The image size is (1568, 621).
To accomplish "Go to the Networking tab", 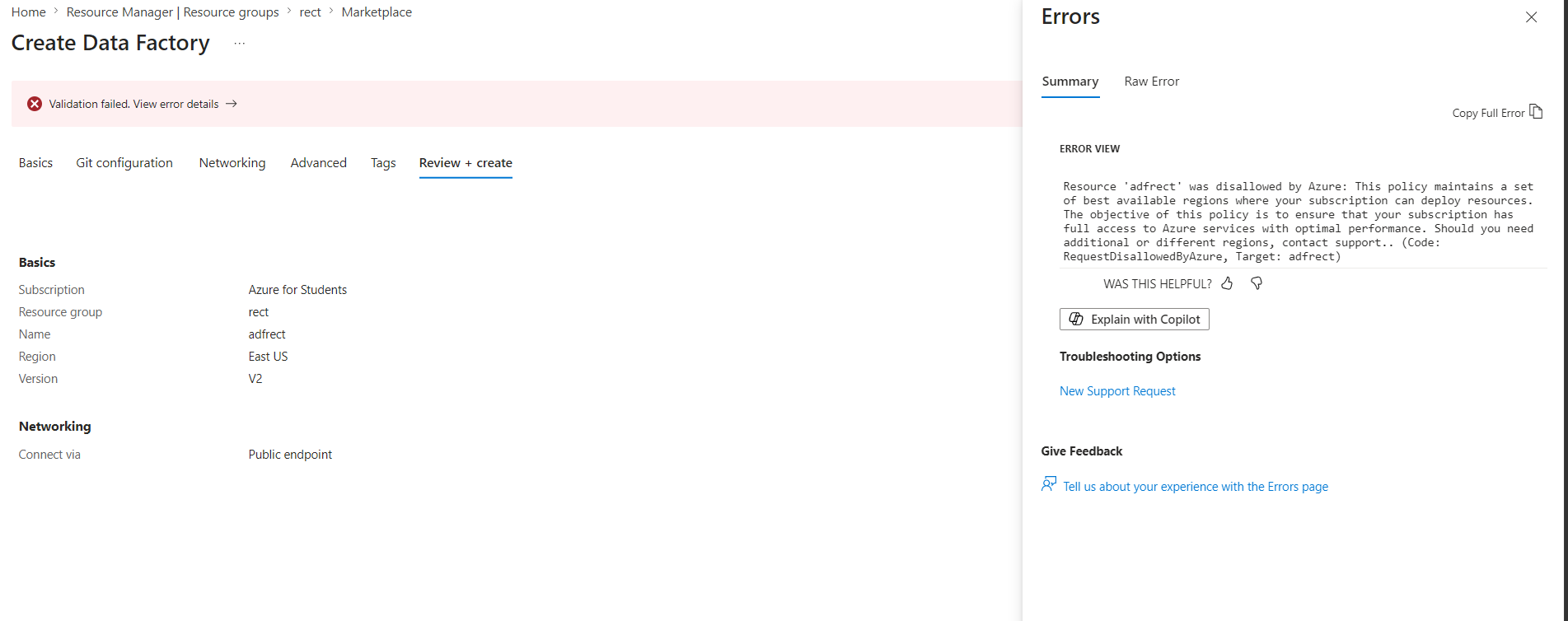I will (x=232, y=163).
